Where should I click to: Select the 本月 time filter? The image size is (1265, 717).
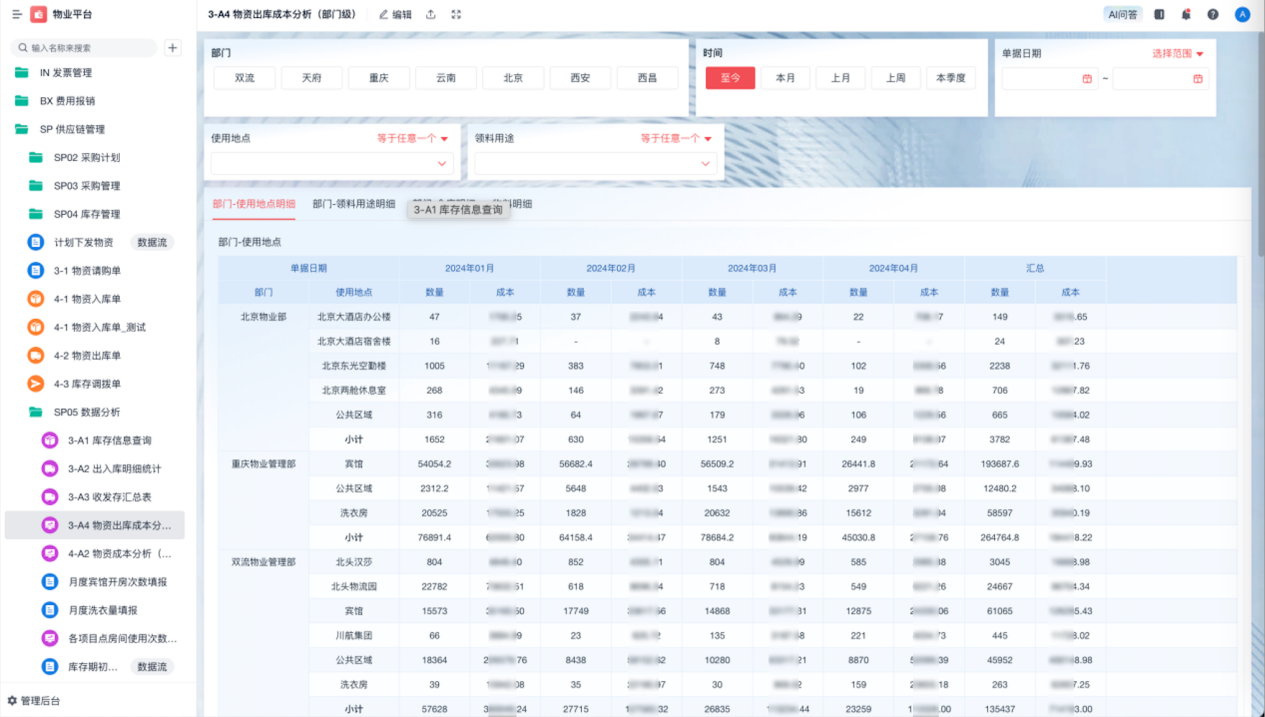[x=785, y=78]
